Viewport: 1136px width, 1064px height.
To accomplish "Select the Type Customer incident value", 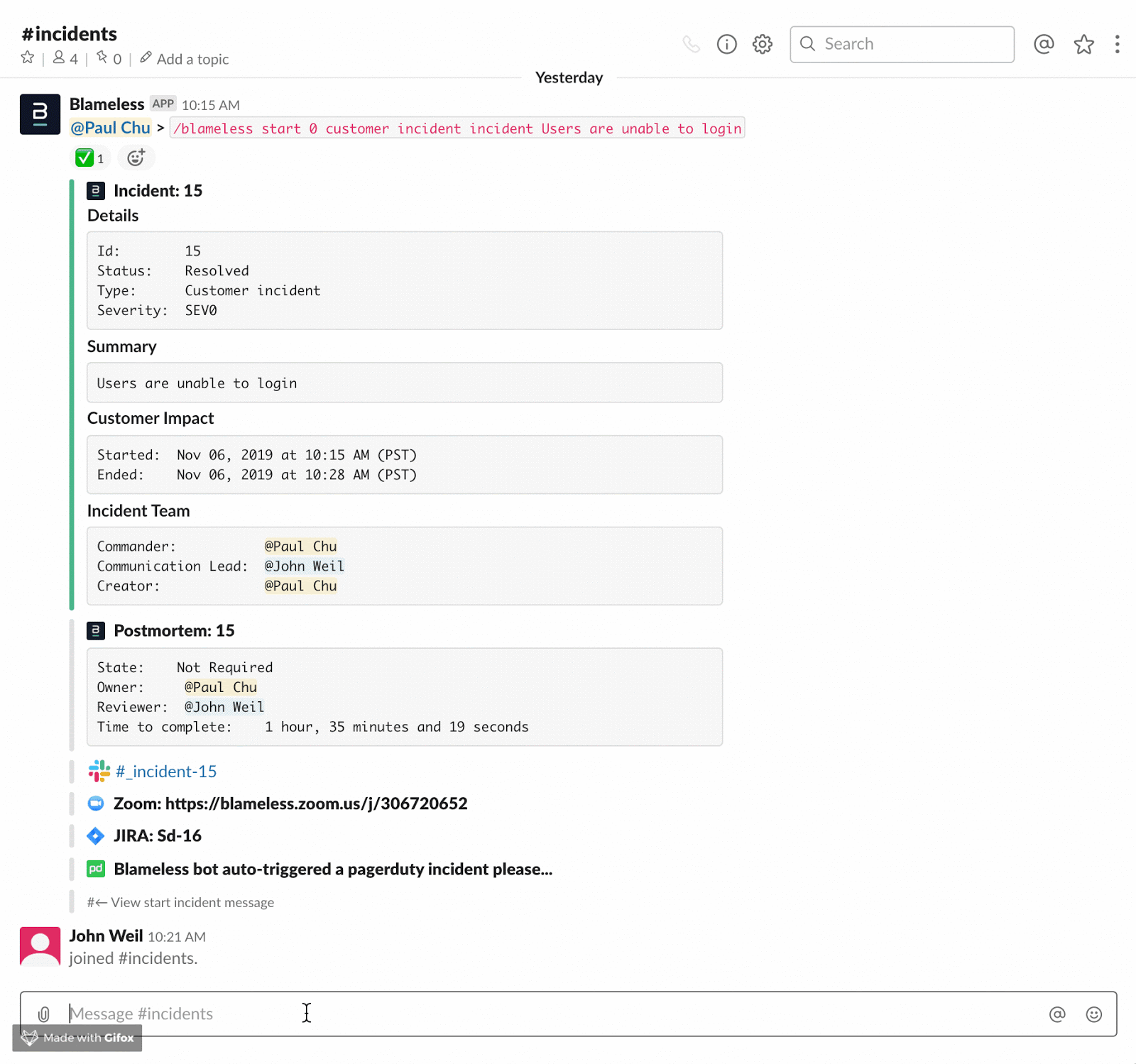I will tap(253, 290).
